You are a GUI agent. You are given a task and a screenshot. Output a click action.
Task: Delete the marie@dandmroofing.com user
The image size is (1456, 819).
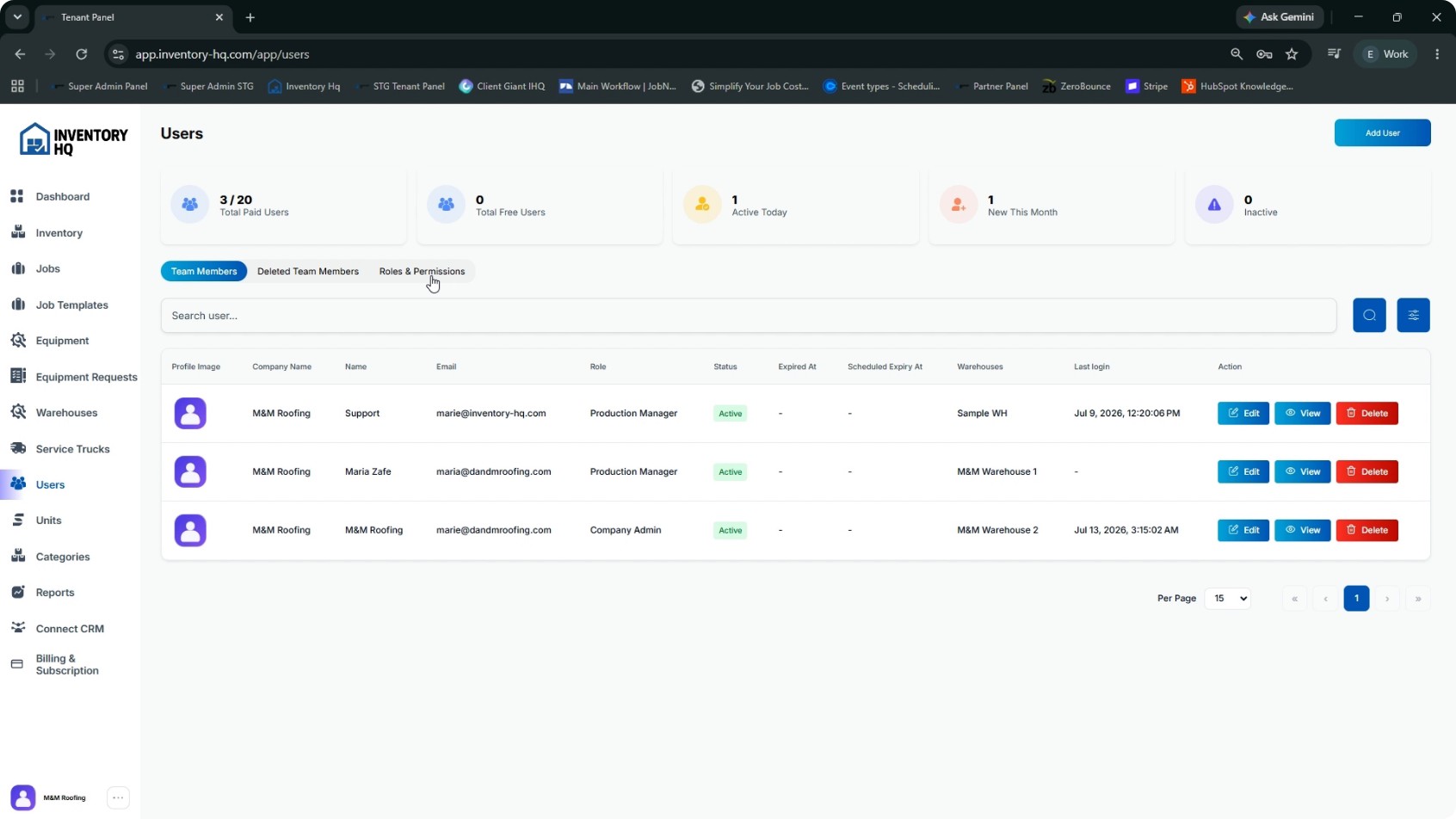click(x=1367, y=530)
